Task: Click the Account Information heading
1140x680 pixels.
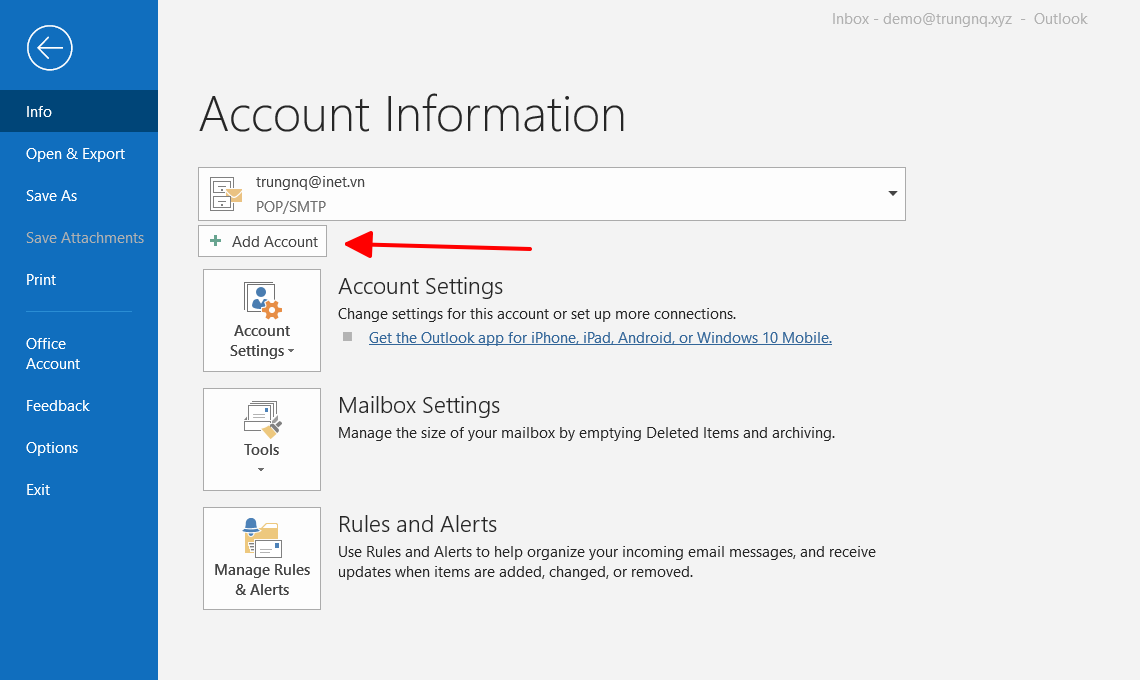Action: [412, 114]
